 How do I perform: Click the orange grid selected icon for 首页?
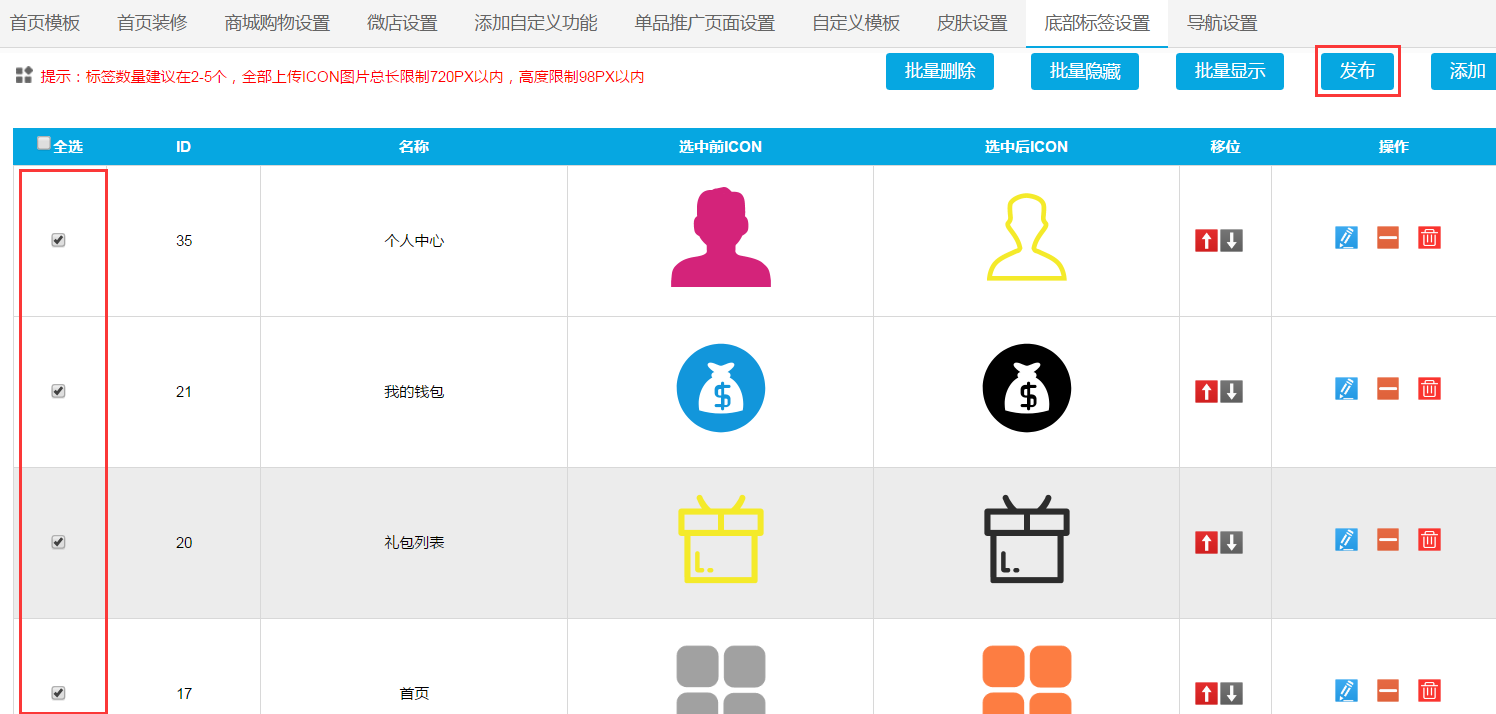point(1027,679)
